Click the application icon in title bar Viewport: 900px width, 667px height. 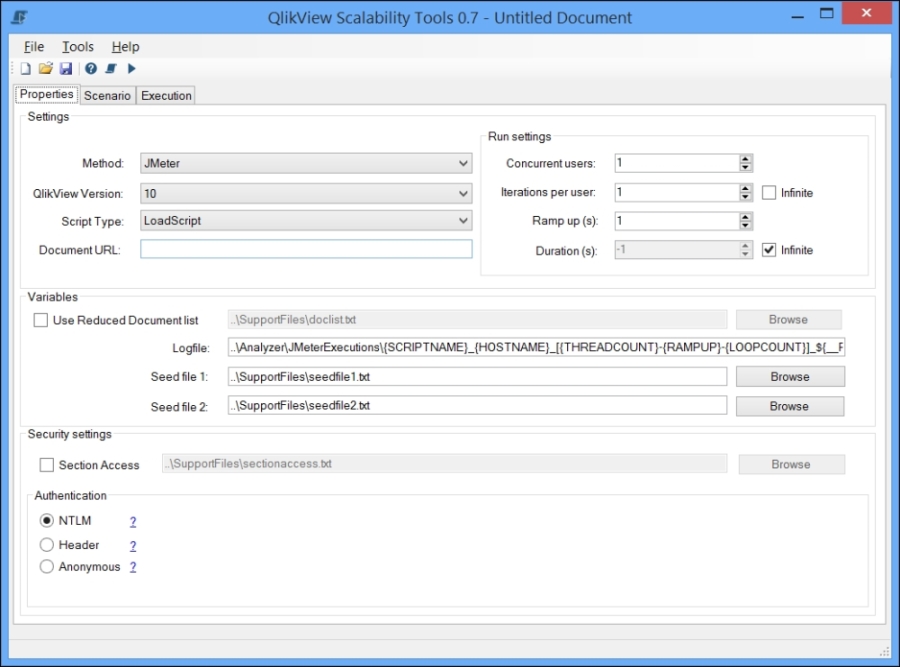20,17
